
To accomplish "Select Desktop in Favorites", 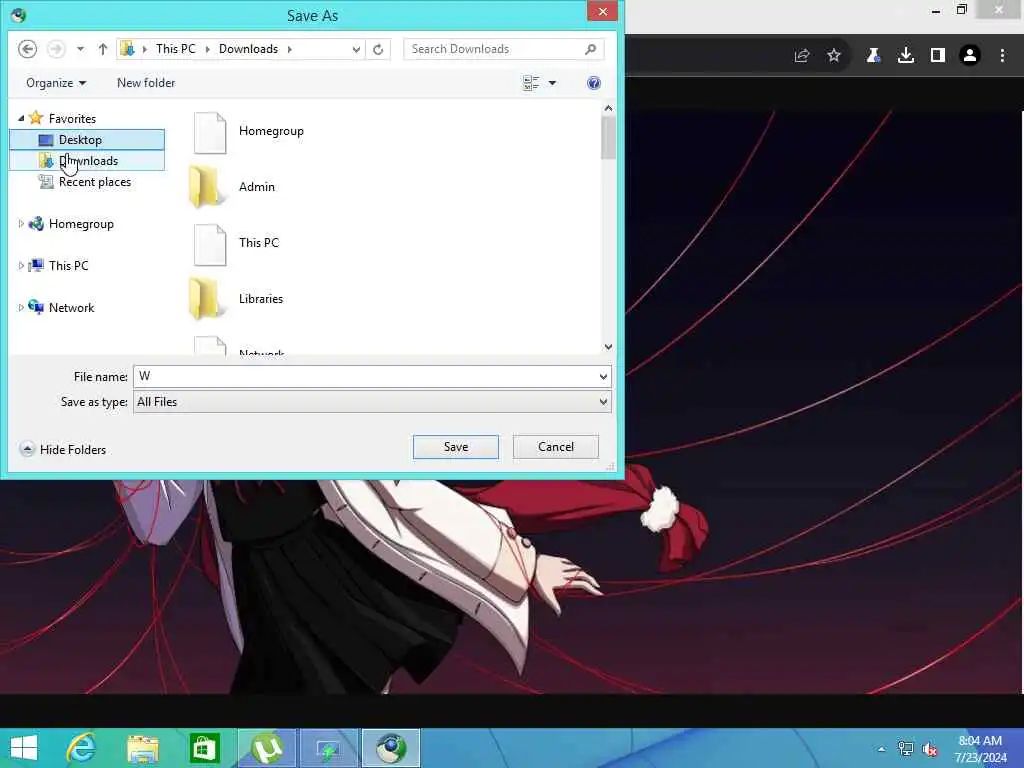I will click(87, 140).
